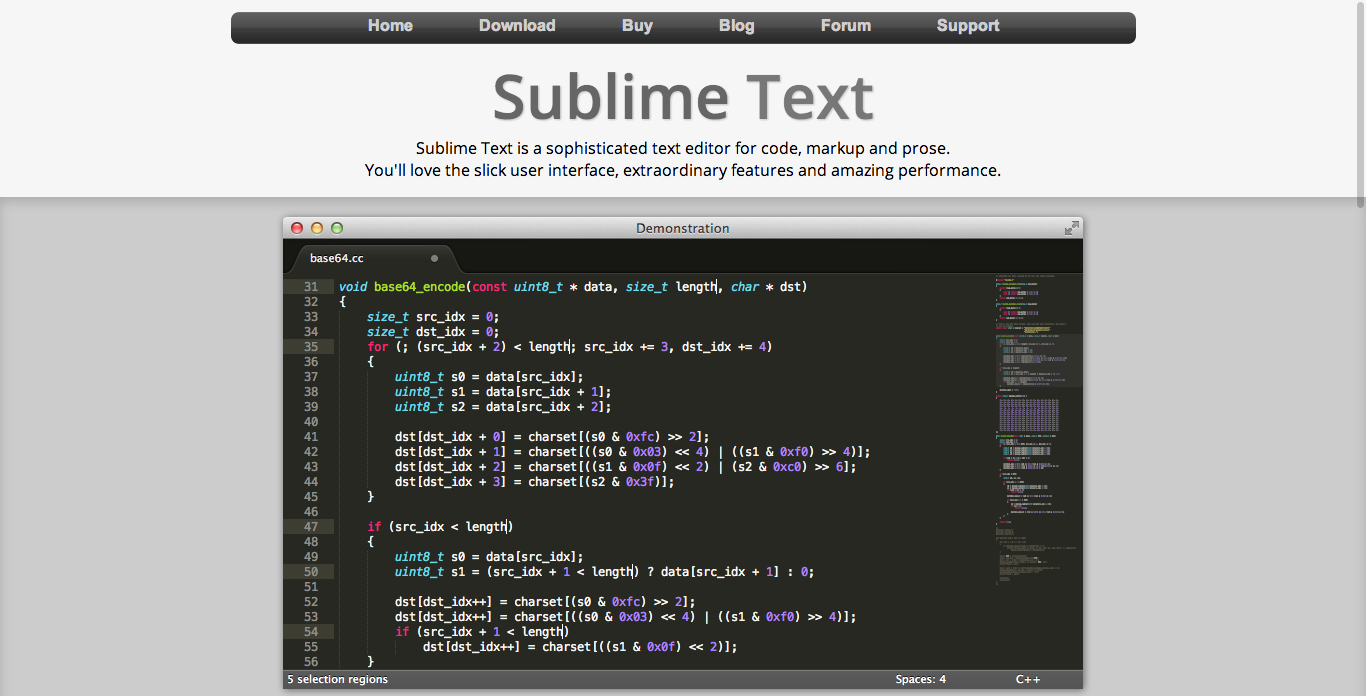Open the Forum navigation item

click(x=846, y=26)
